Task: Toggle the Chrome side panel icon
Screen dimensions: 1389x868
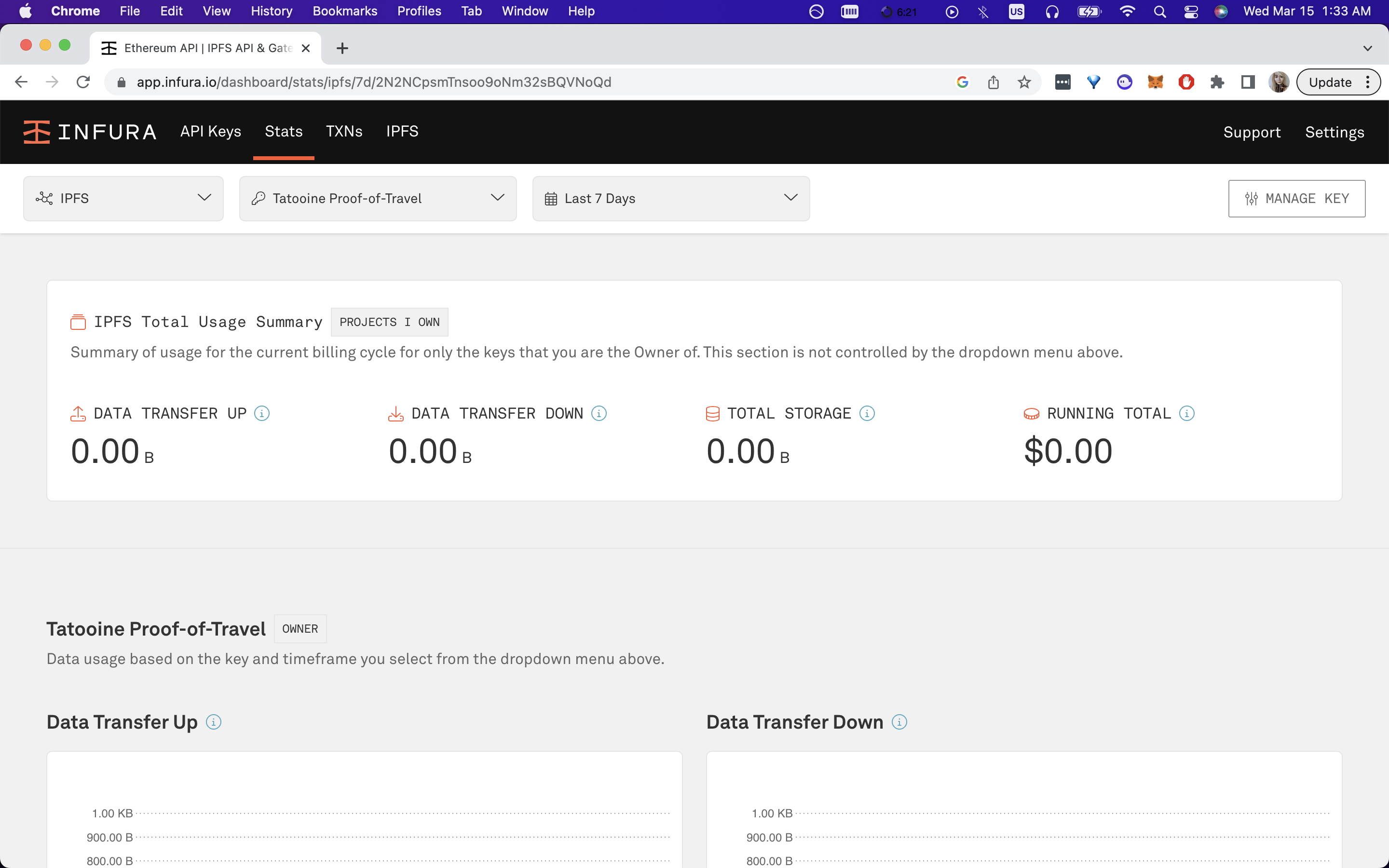Action: click(1248, 82)
